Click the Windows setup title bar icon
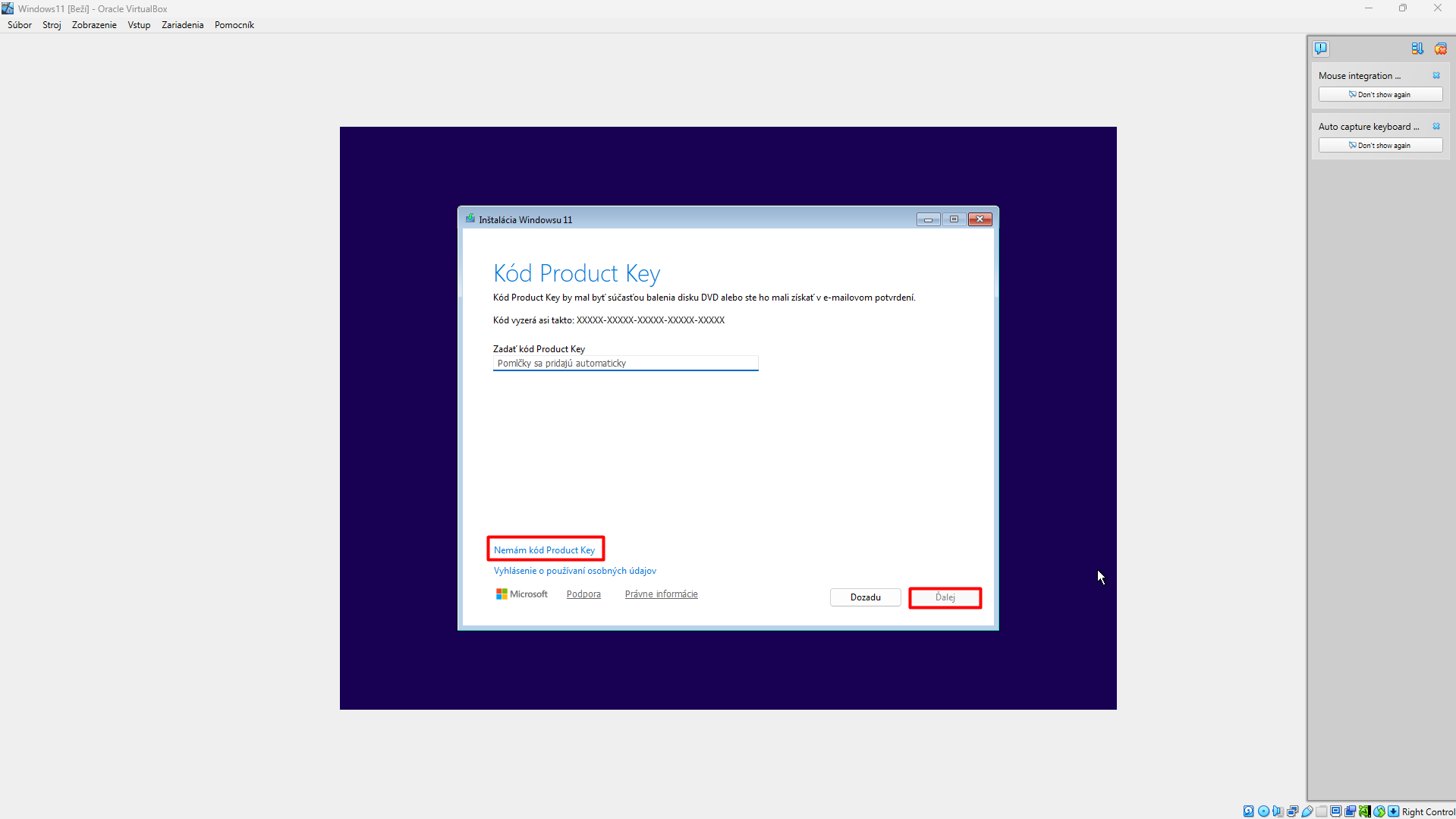 [x=470, y=219]
